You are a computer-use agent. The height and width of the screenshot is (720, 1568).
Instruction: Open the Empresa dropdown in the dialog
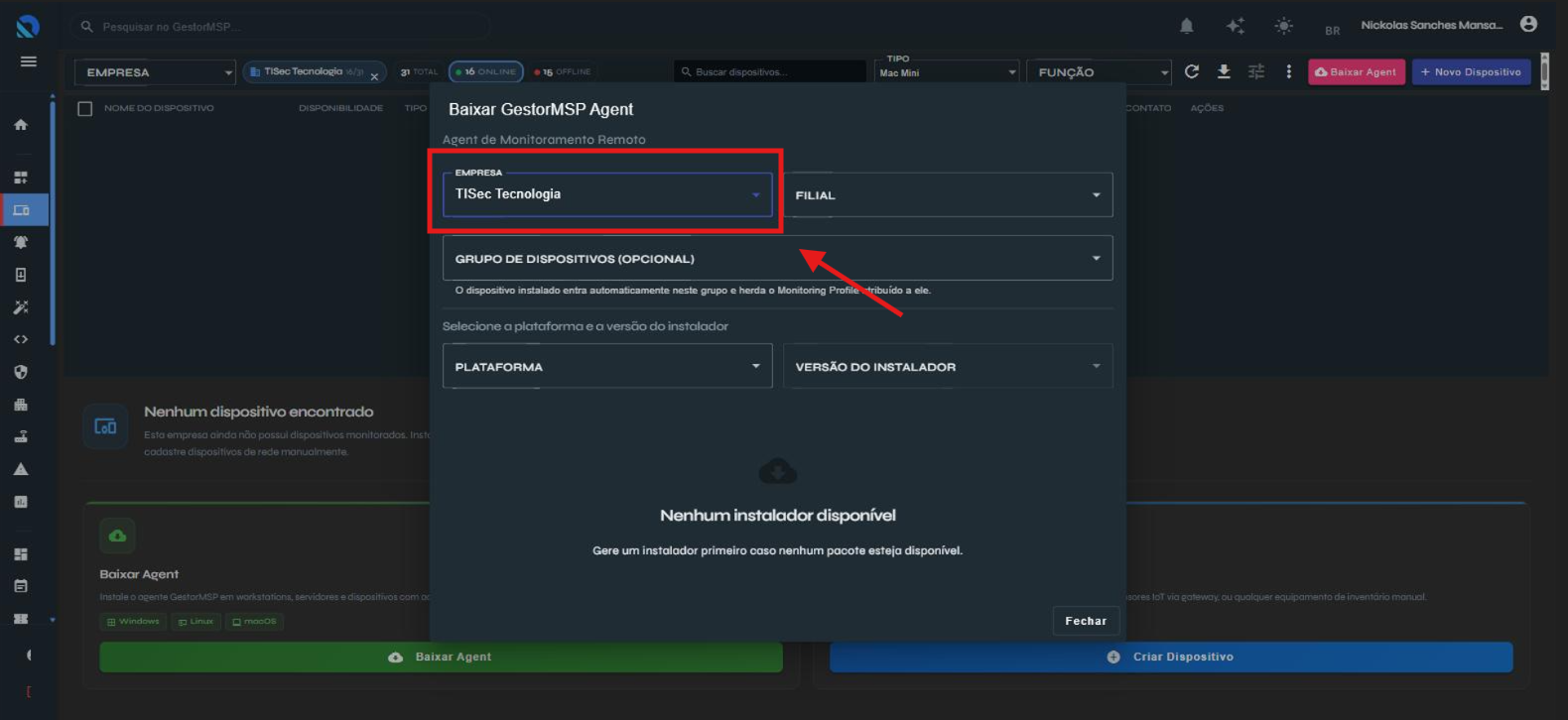(606, 194)
